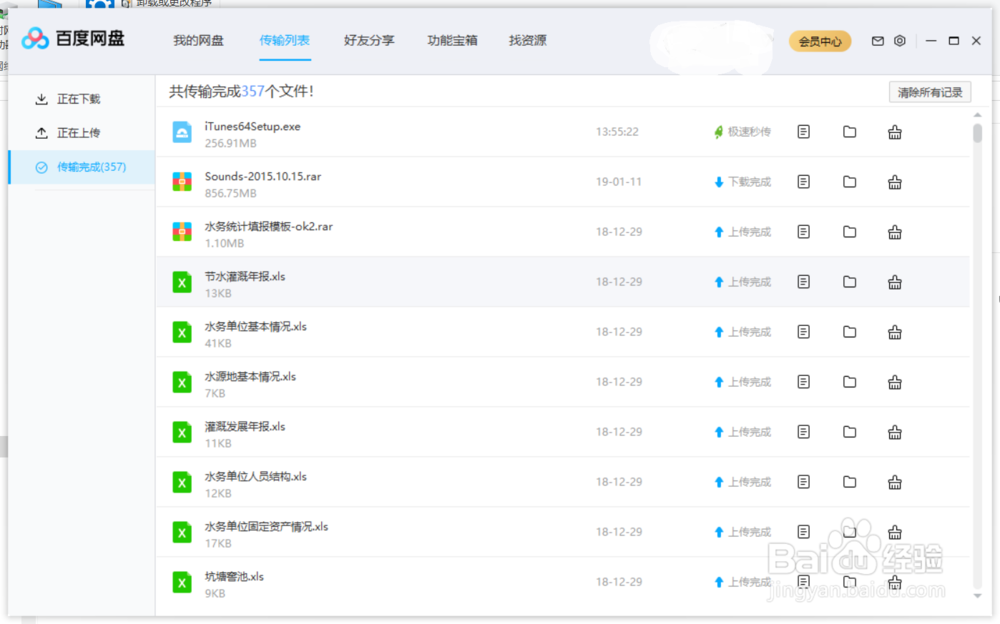The height and width of the screenshot is (624, 1000).
Task: Clear the iTunes64Setup.exe record
Action: 895,132
